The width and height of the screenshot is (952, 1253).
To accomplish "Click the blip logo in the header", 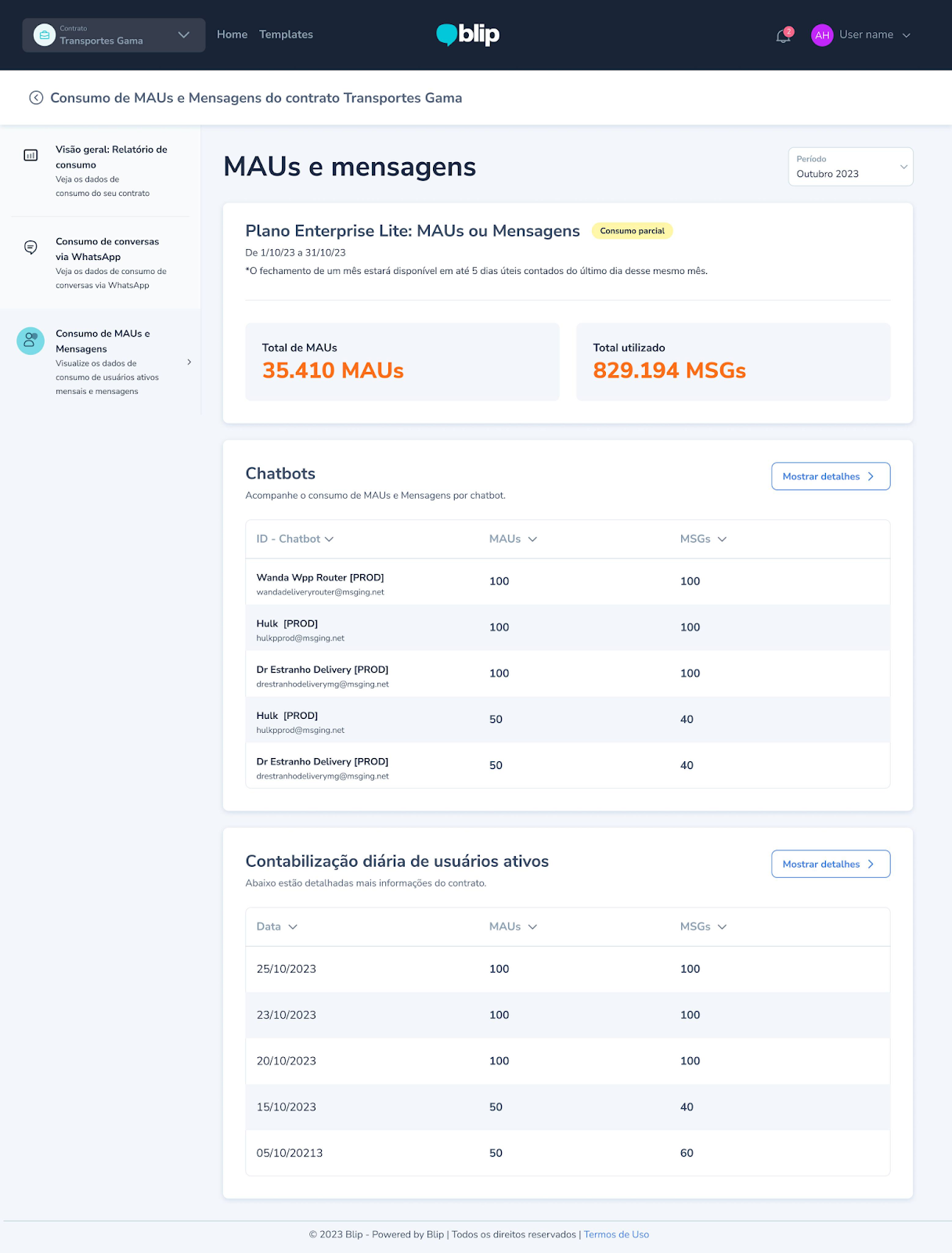I will (468, 34).
